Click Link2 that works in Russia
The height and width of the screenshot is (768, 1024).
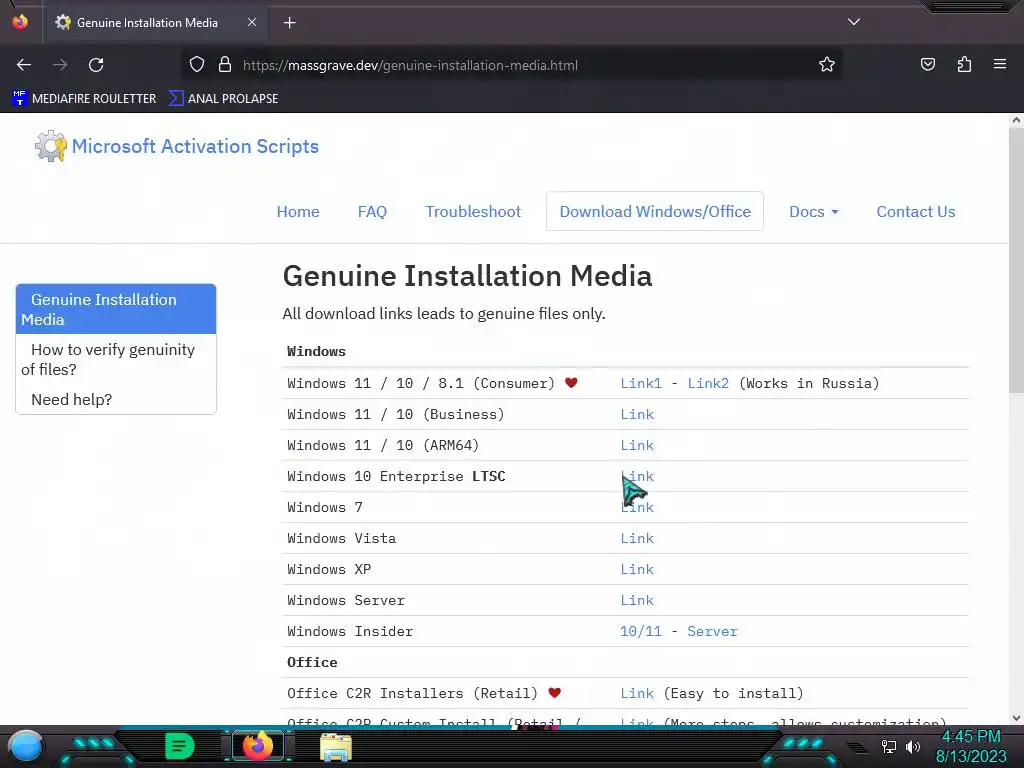pos(708,383)
